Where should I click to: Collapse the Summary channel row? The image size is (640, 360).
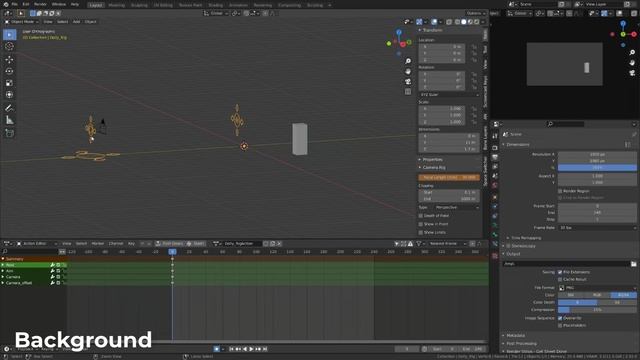click(x=3, y=259)
